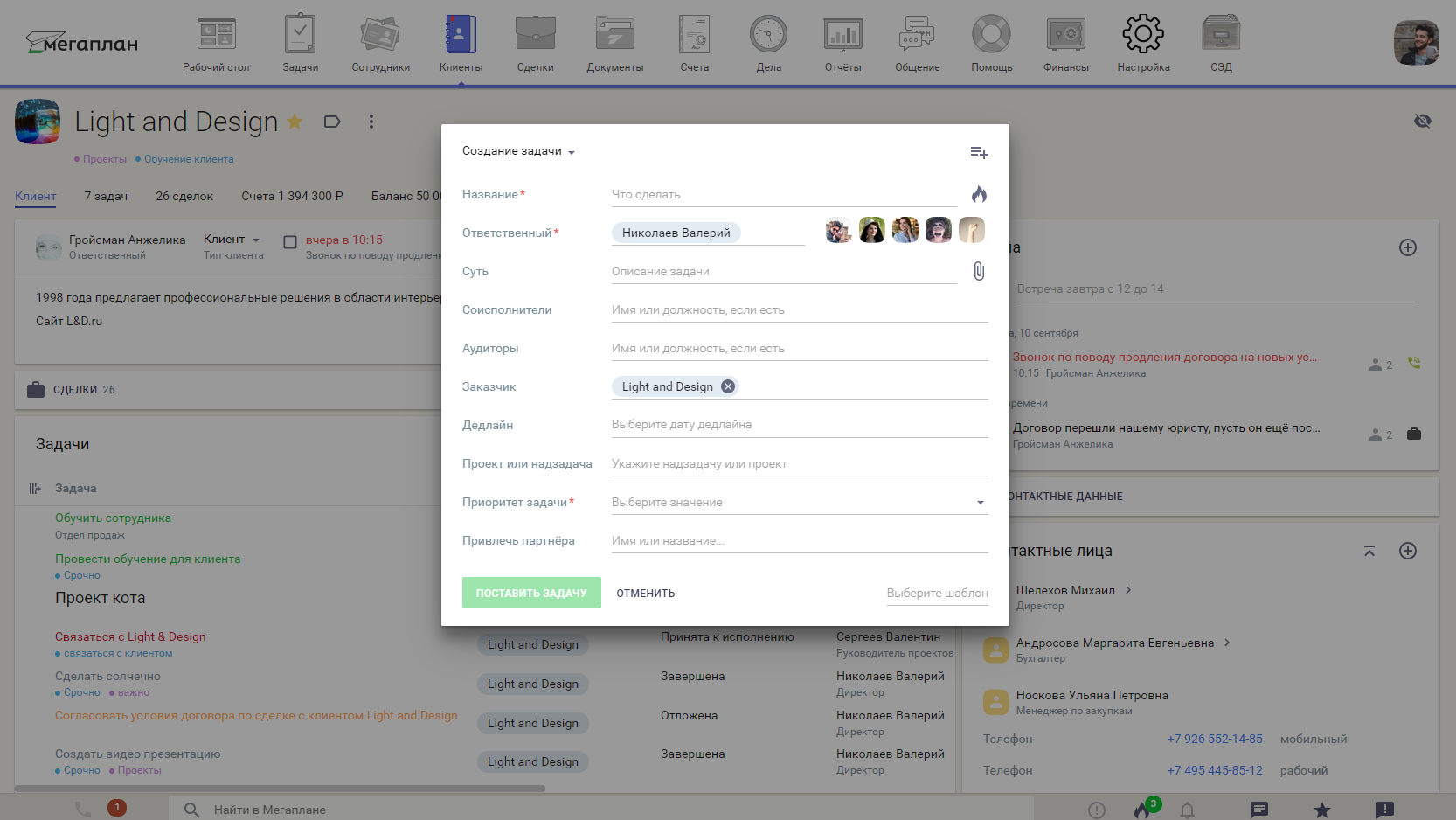Viewport: 1456px width, 820px height.
Task: Open the three-dot menu for Light and Design
Action: pos(371,122)
